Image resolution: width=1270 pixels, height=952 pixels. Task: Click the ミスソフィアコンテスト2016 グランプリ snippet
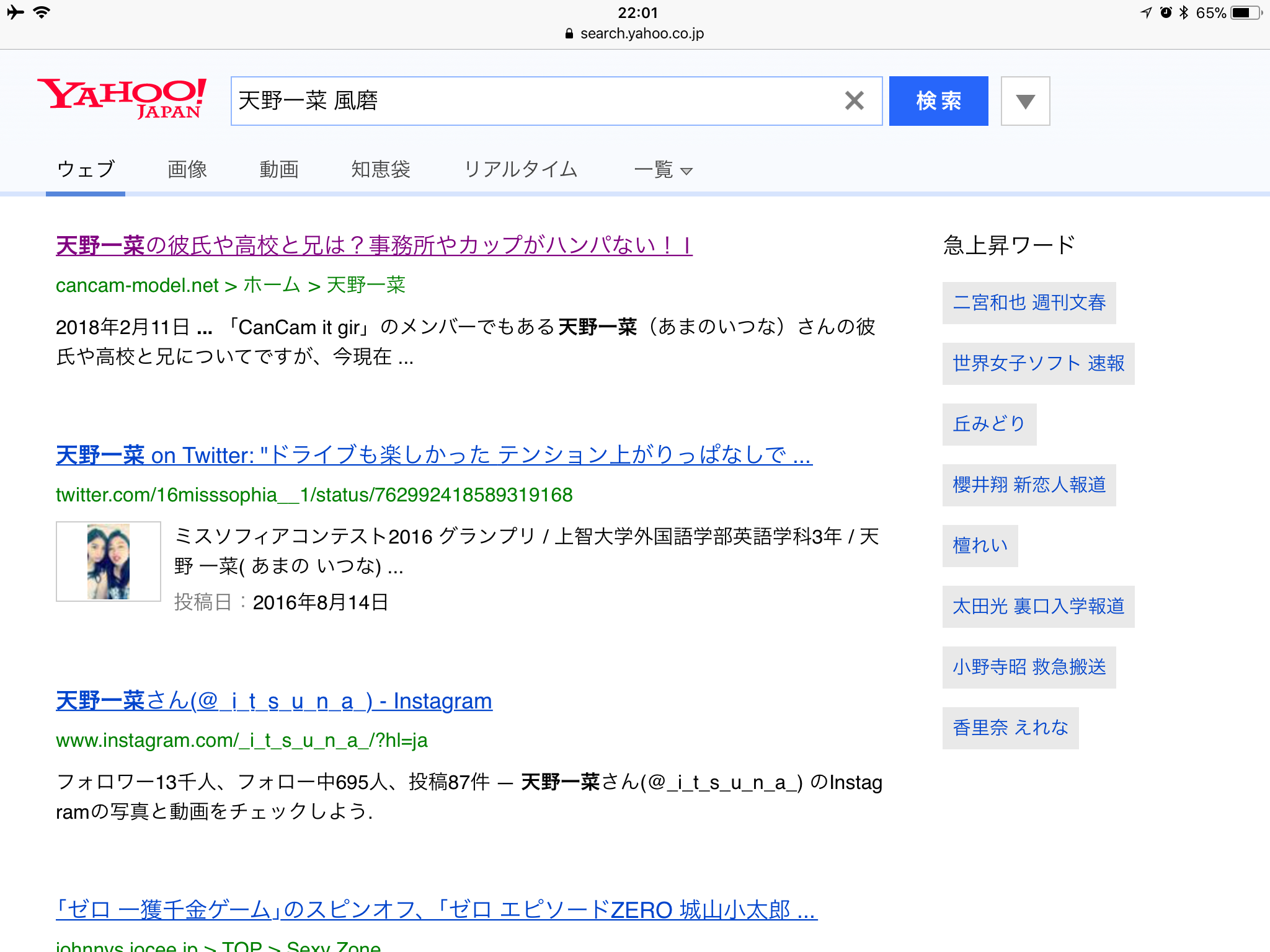click(526, 551)
